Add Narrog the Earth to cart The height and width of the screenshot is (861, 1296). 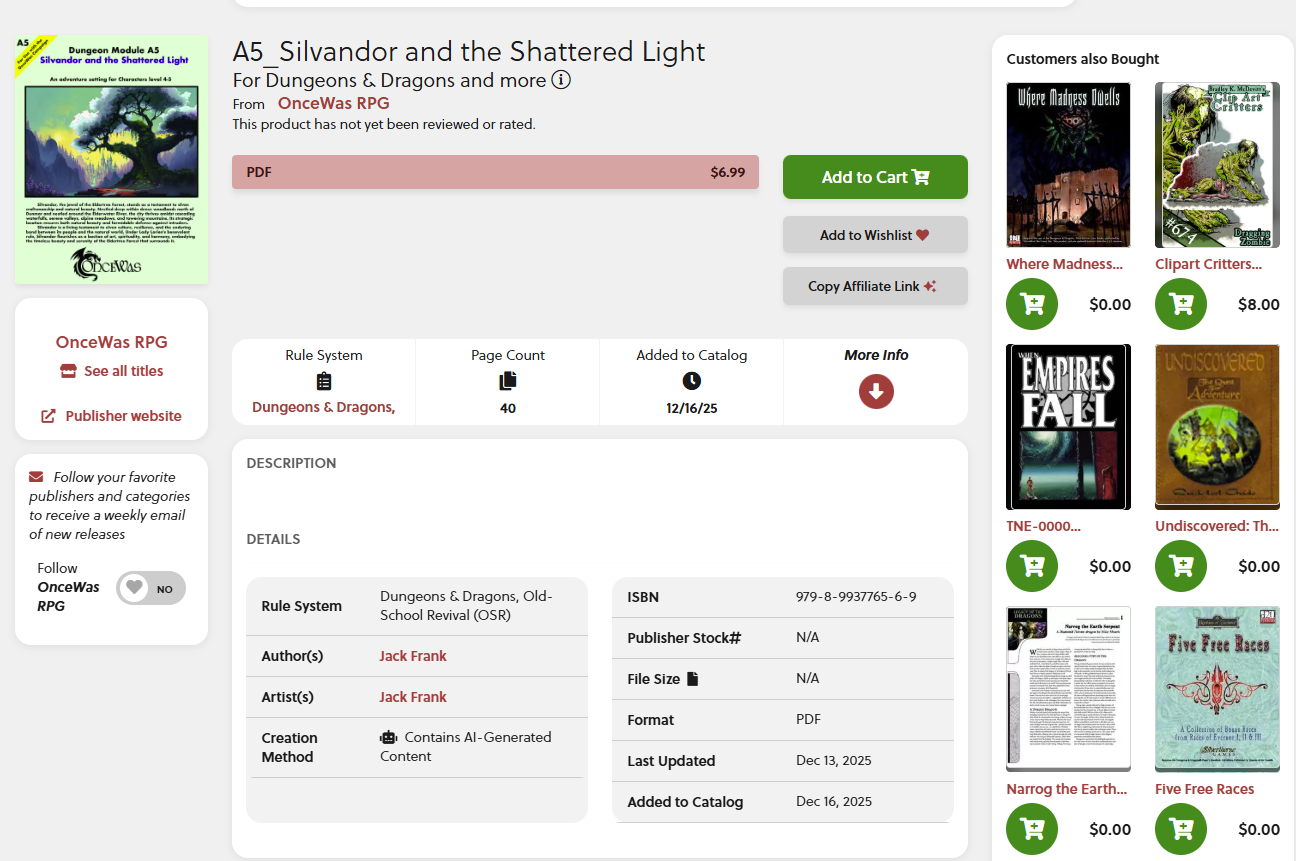tap(1032, 829)
